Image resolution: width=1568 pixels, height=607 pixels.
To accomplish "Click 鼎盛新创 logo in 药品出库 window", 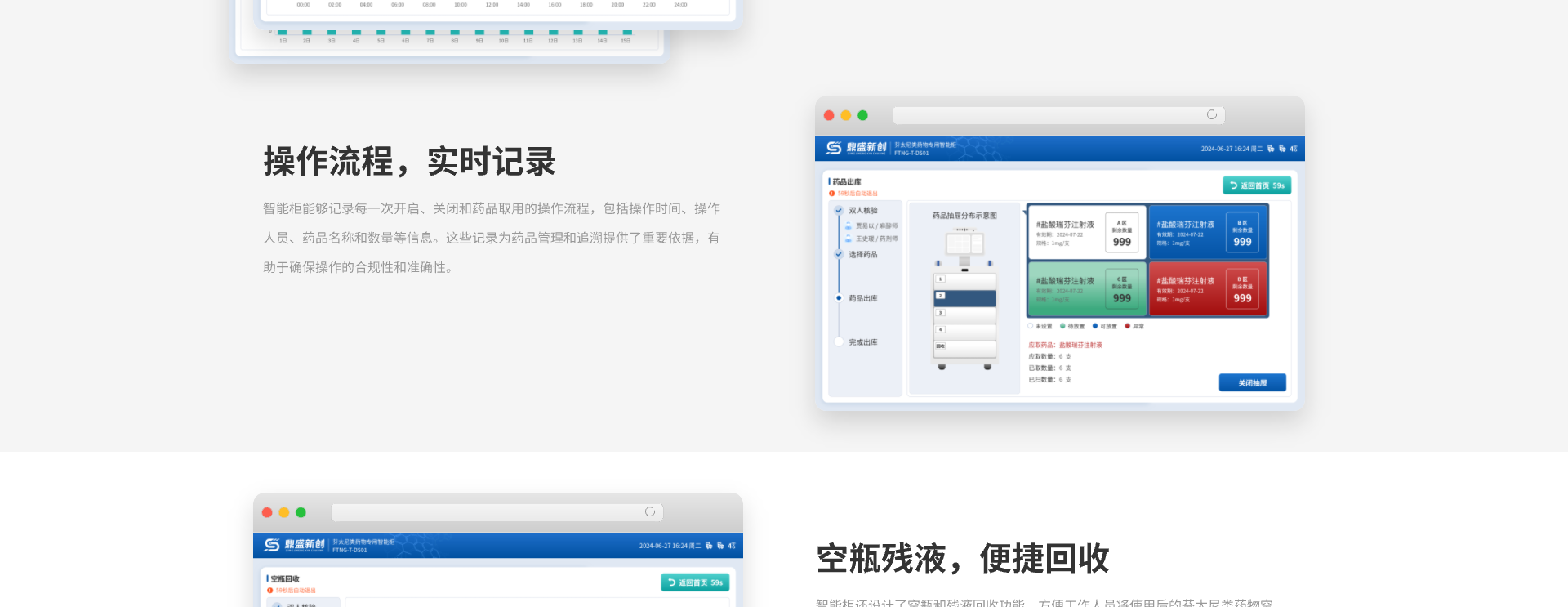I will pyautogui.click(x=856, y=148).
